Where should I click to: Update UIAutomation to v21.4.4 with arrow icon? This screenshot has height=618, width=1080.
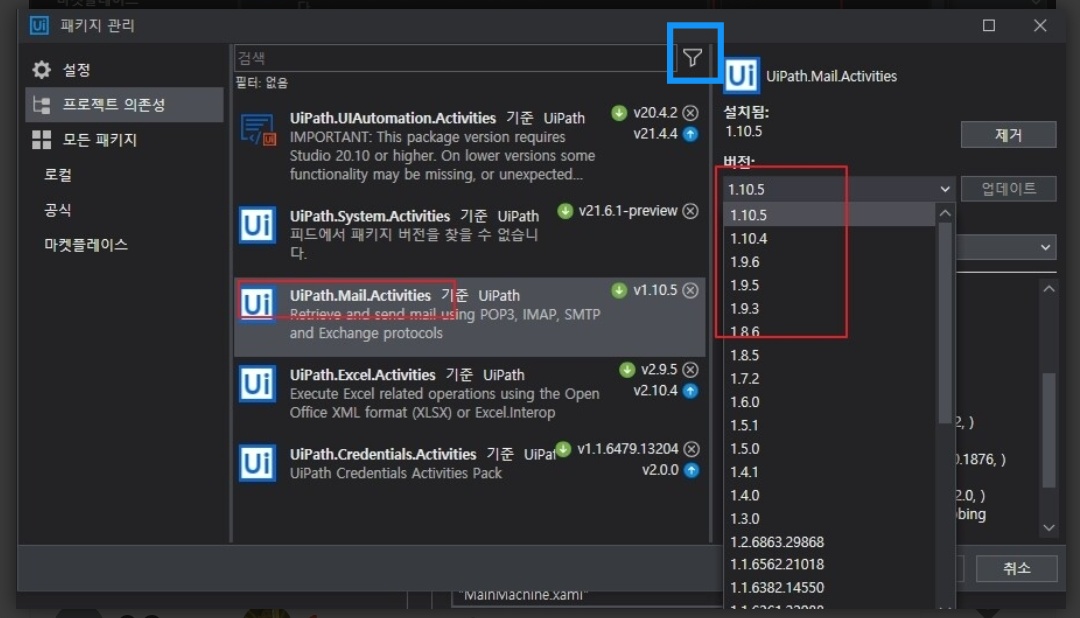pos(690,134)
